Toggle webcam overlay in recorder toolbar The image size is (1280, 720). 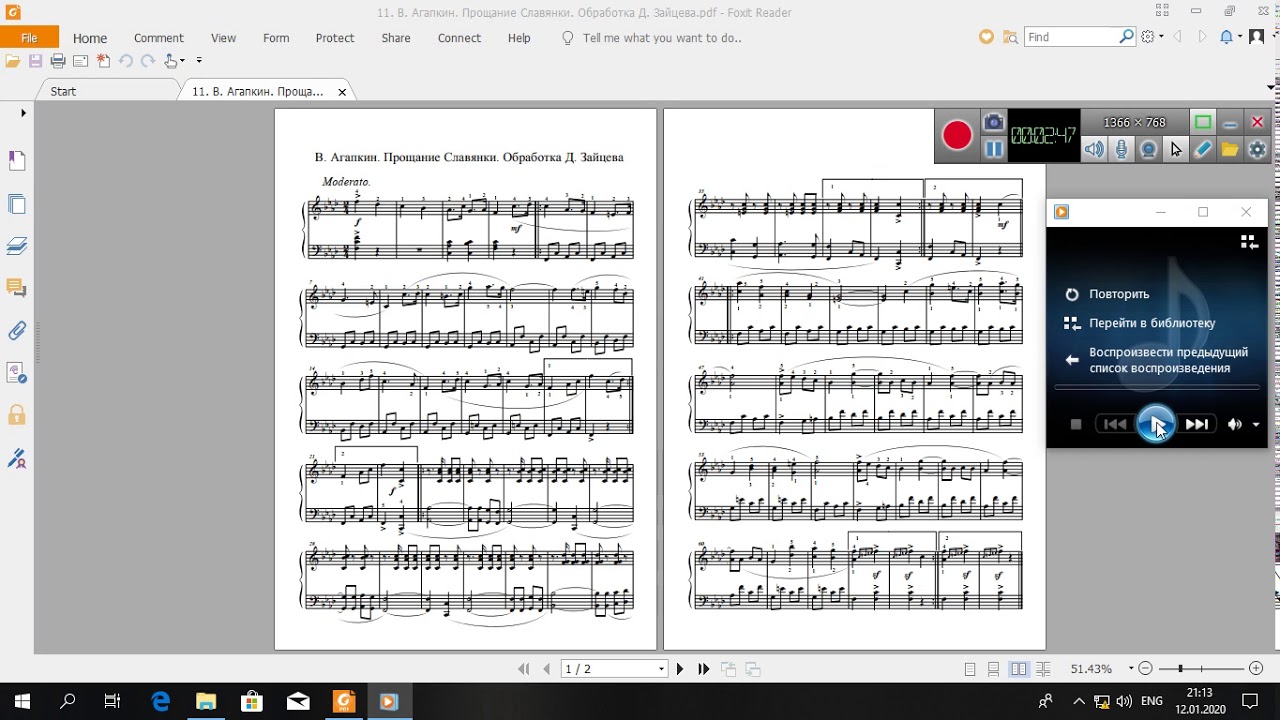click(1149, 149)
